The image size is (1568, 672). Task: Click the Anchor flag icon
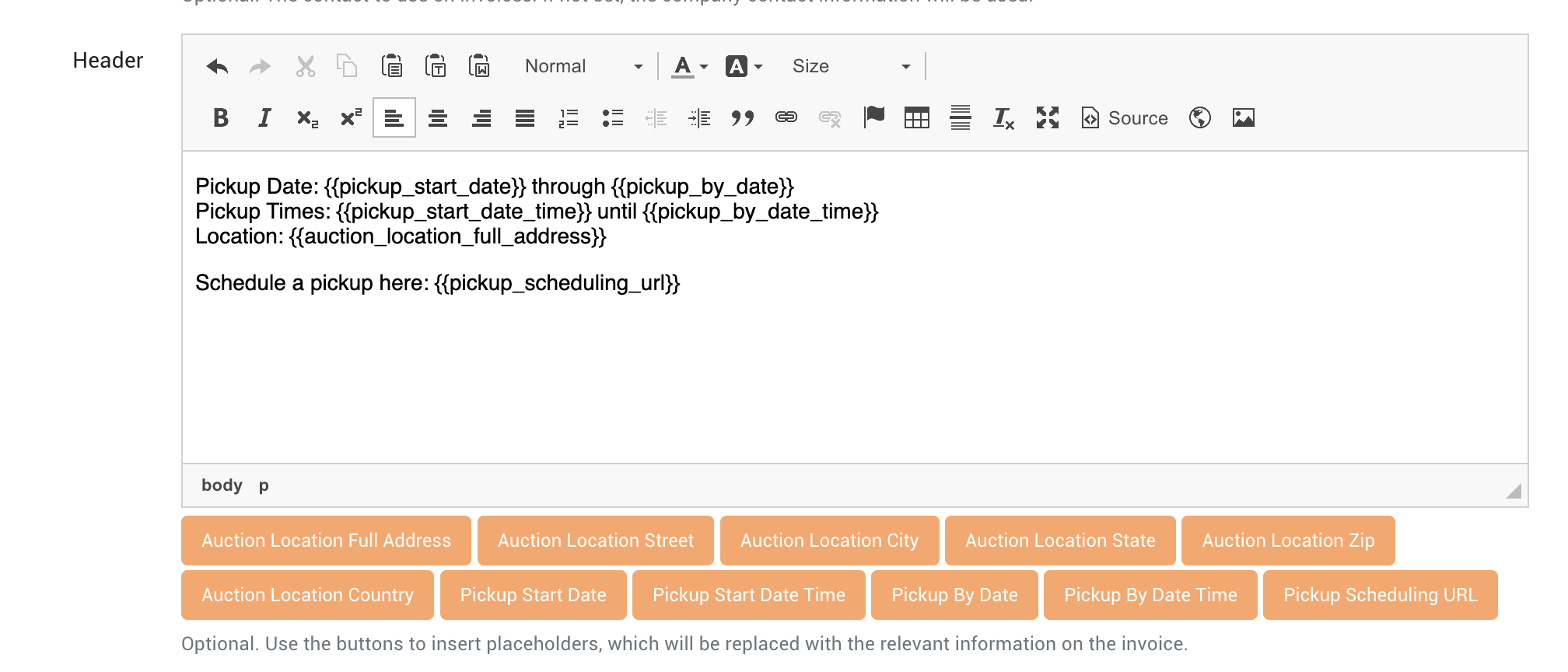[x=874, y=118]
